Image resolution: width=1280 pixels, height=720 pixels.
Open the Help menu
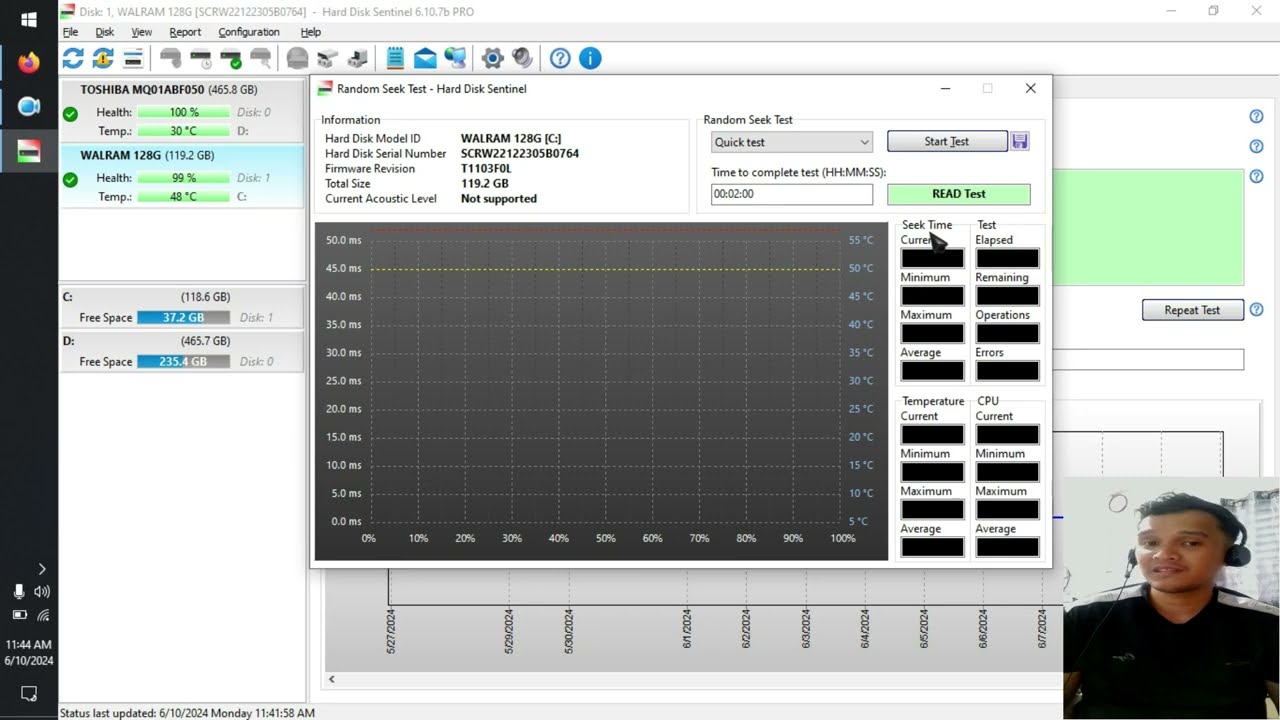(x=311, y=32)
